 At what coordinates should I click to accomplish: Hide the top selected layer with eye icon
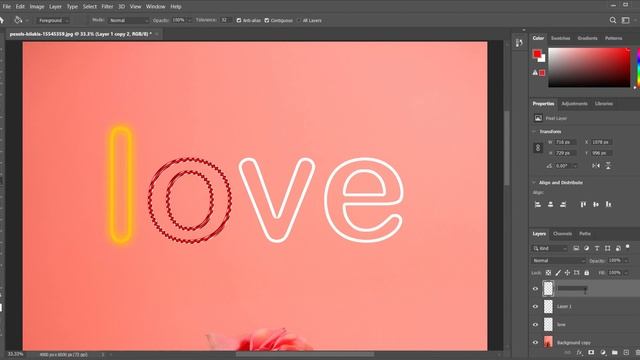pos(535,289)
